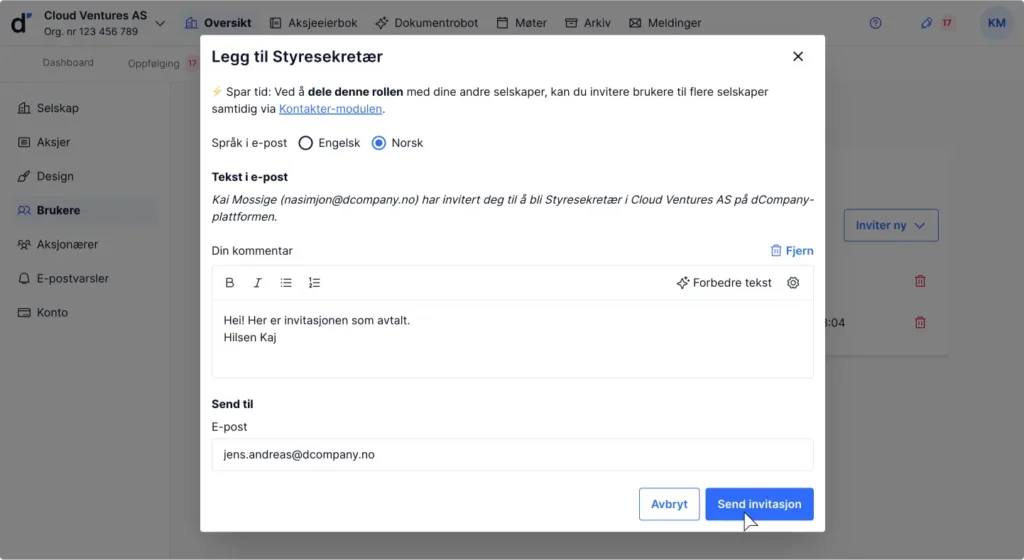Click the E-post address input field
The width and height of the screenshot is (1024, 560).
click(512, 454)
